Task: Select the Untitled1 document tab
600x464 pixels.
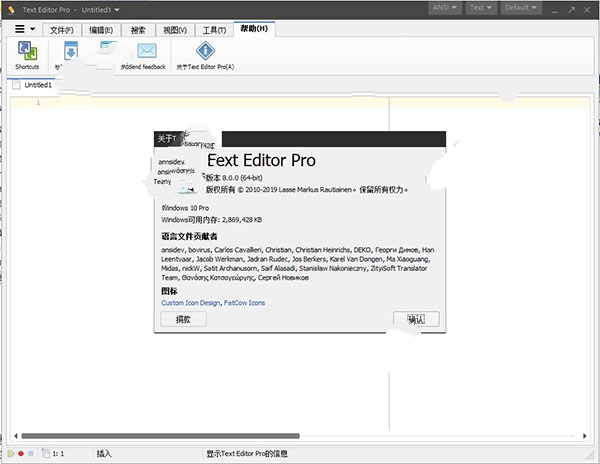Action: pos(32,85)
